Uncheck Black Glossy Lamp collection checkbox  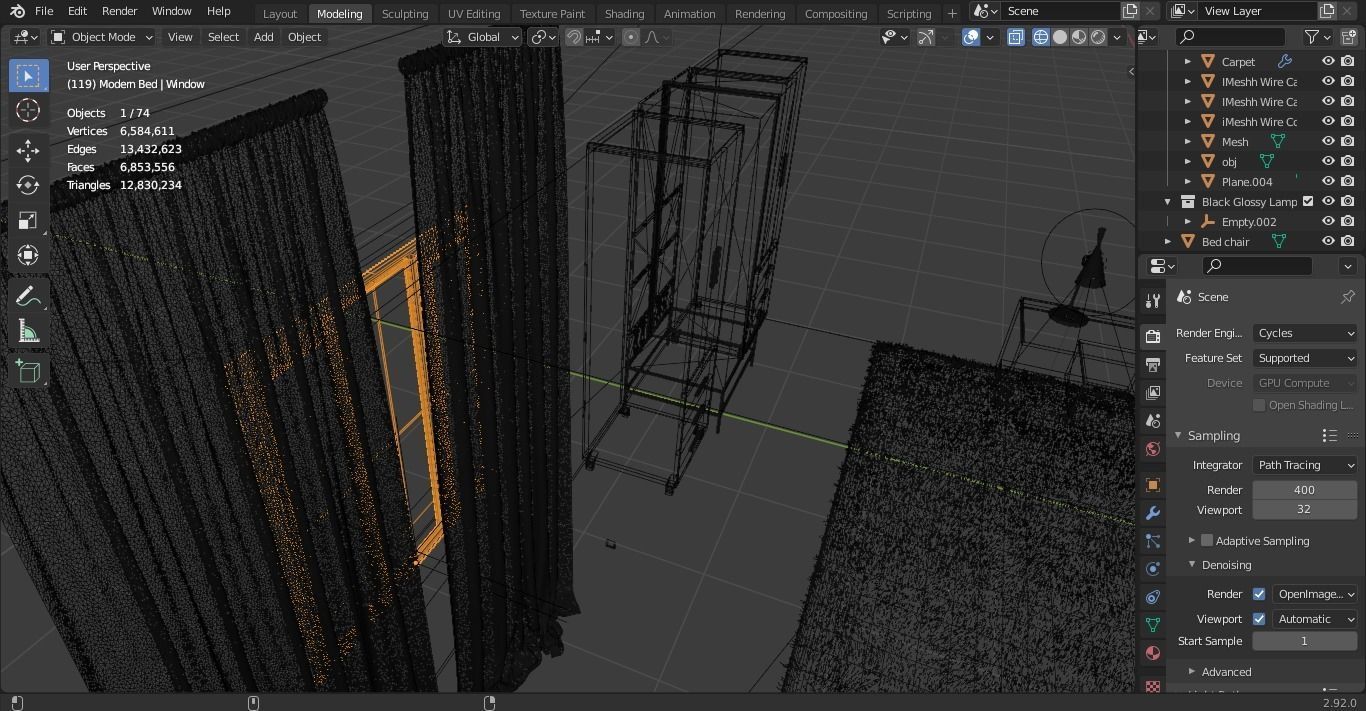coord(1308,201)
